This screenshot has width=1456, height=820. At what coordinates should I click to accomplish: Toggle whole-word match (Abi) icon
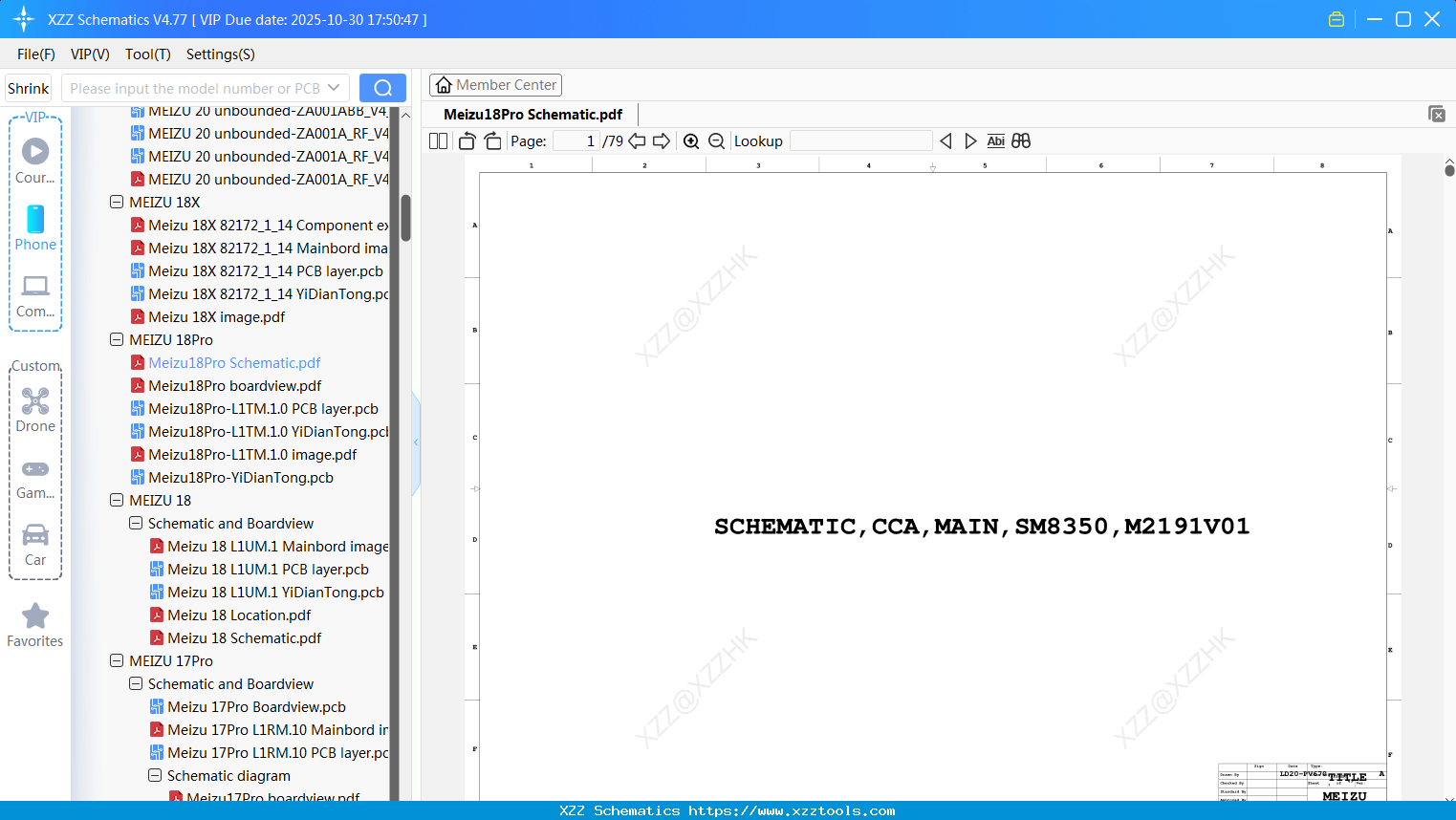[995, 141]
